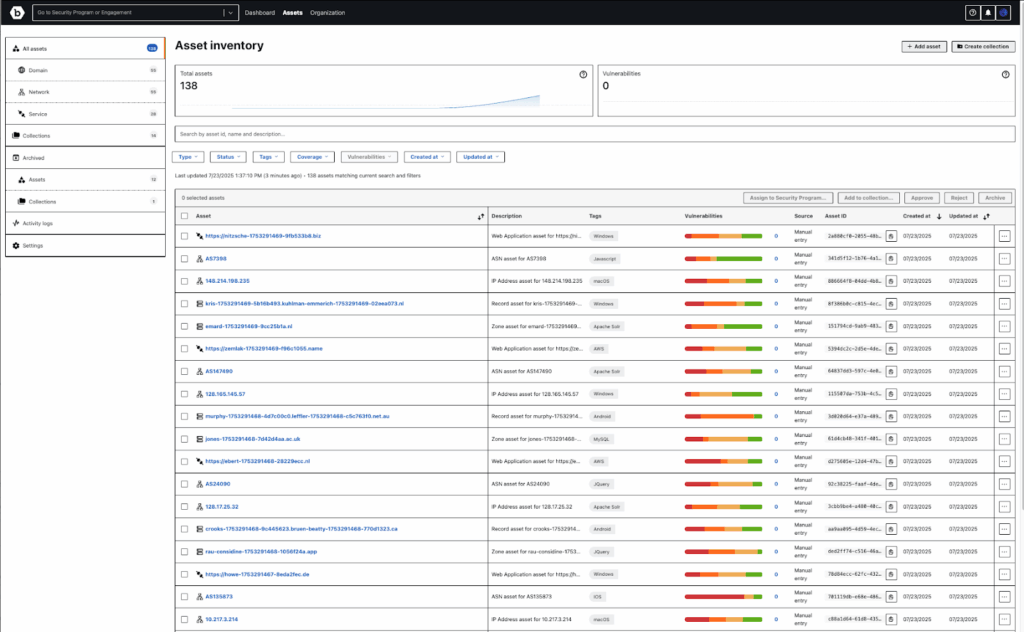Click sort icon in Asset column header
Image resolution: width=1024 pixels, height=632 pixels.
(x=481, y=216)
